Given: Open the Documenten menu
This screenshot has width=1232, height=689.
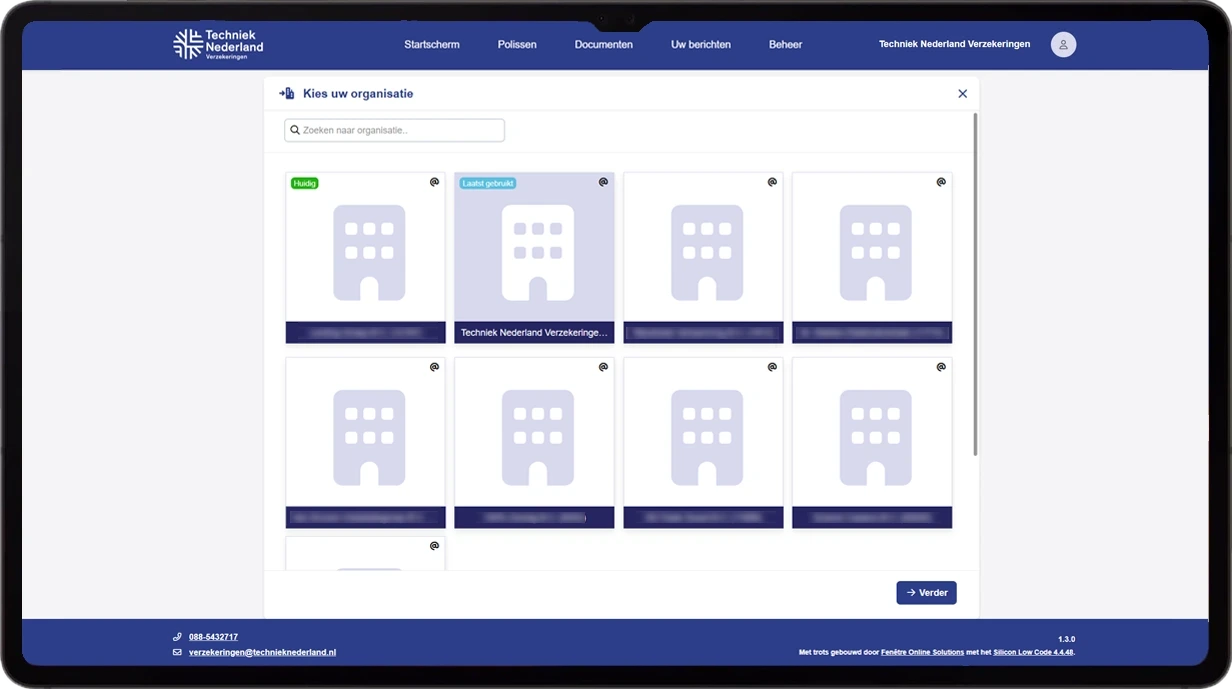Looking at the screenshot, I should (x=604, y=45).
